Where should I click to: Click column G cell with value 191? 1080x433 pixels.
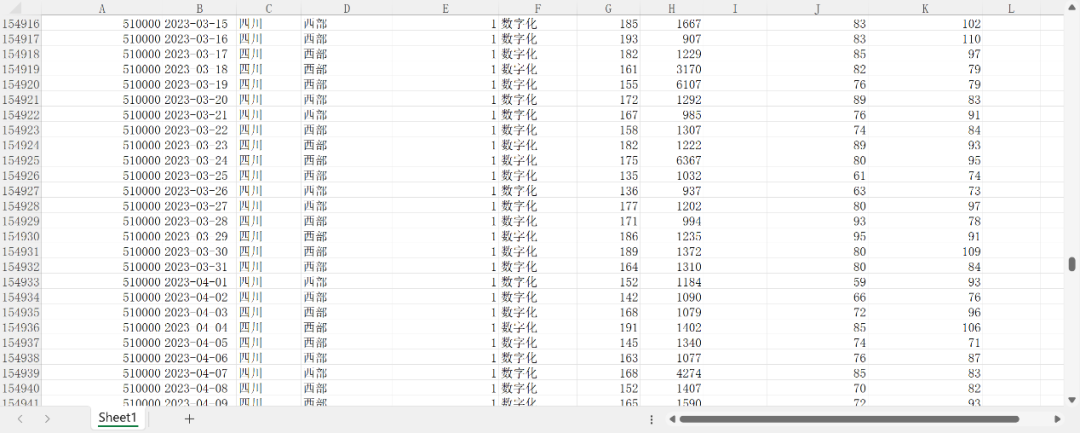608,327
